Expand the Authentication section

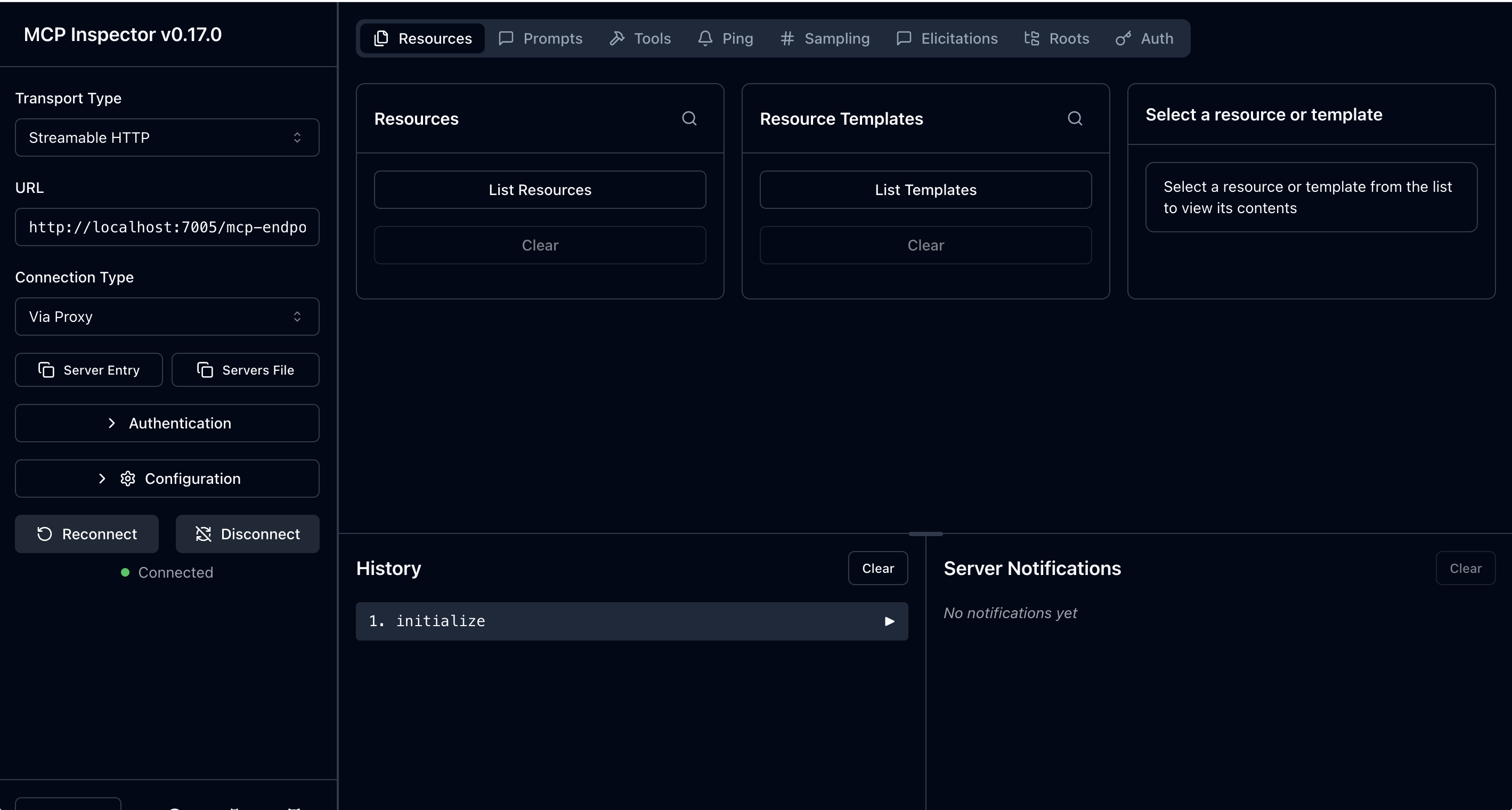point(167,423)
